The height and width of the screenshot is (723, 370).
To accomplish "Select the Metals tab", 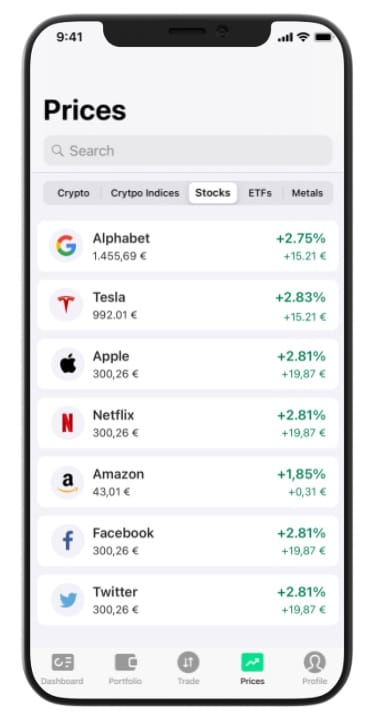I will [307, 193].
